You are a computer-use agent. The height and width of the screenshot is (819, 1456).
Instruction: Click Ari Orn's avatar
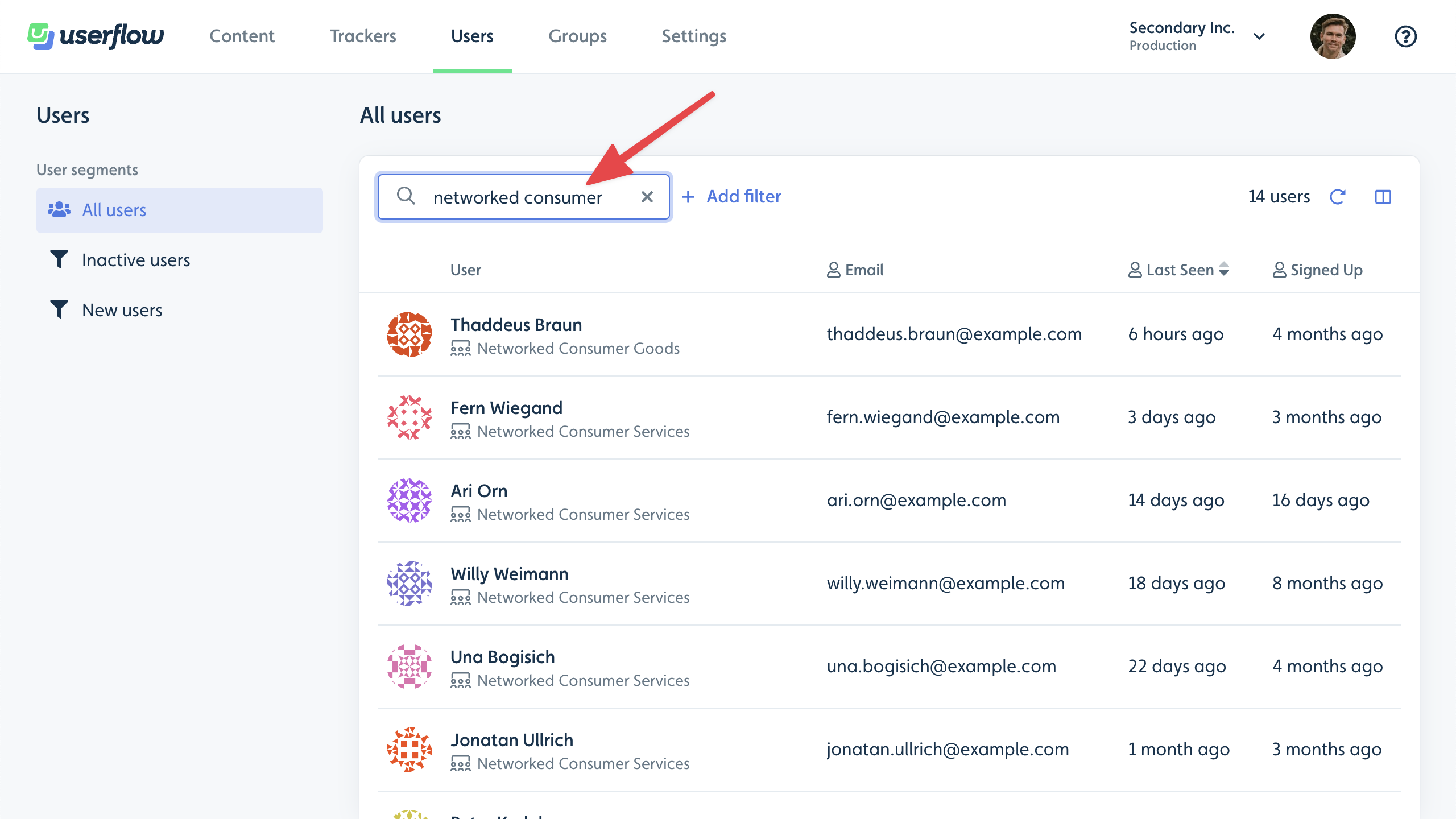409,500
